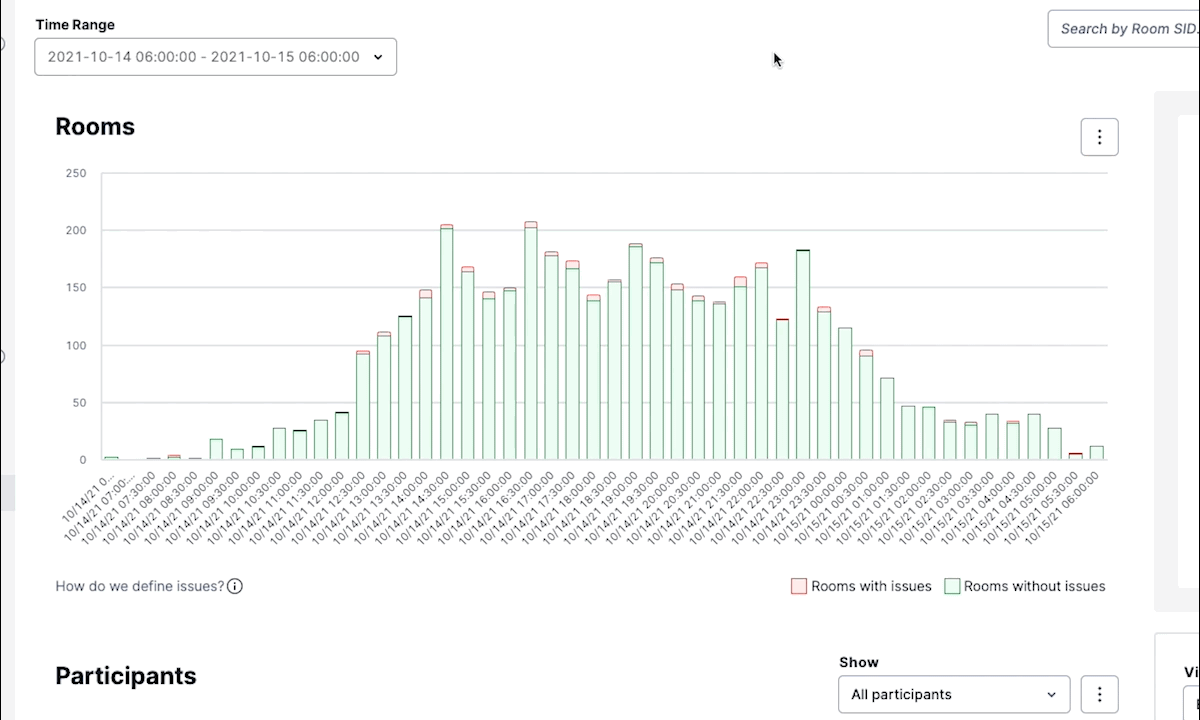The width and height of the screenshot is (1200, 720).
Task: Click the 10/14/21 19:00:00 bar
Action: (x=635, y=352)
